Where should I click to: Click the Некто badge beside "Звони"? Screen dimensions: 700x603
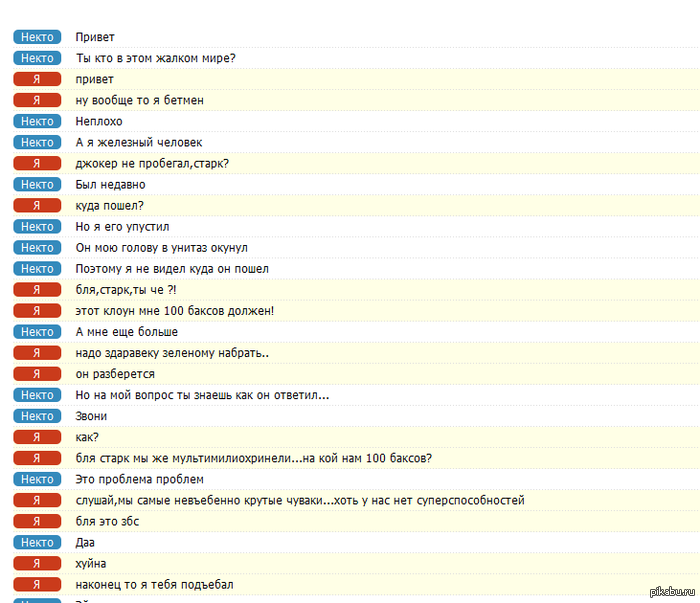pyautogui.click(x=37, y=416)
